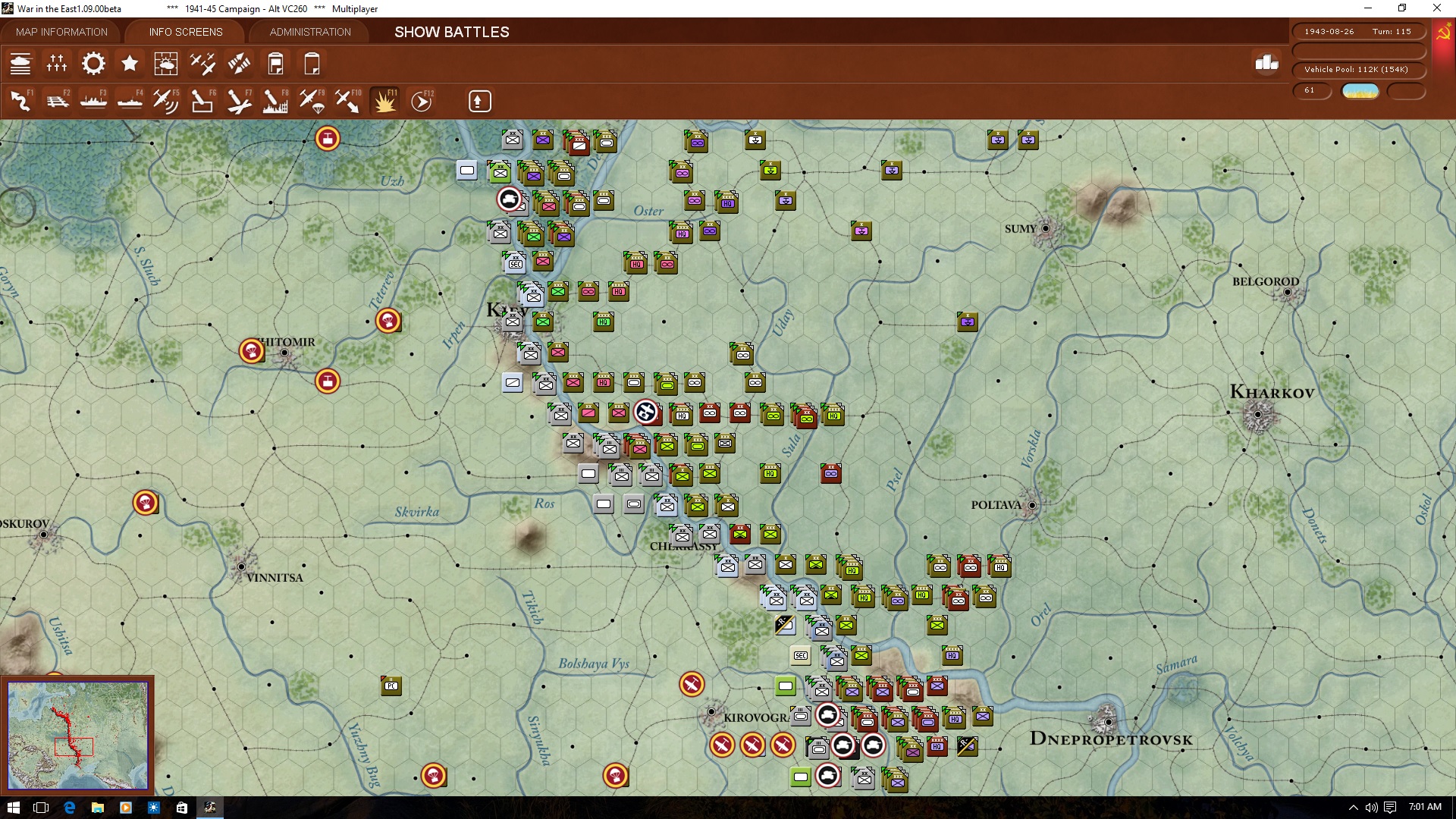The width and height of the screenshot is (1456, 819).
Task: Select air recon mode F5
Action: coord(166,101)
